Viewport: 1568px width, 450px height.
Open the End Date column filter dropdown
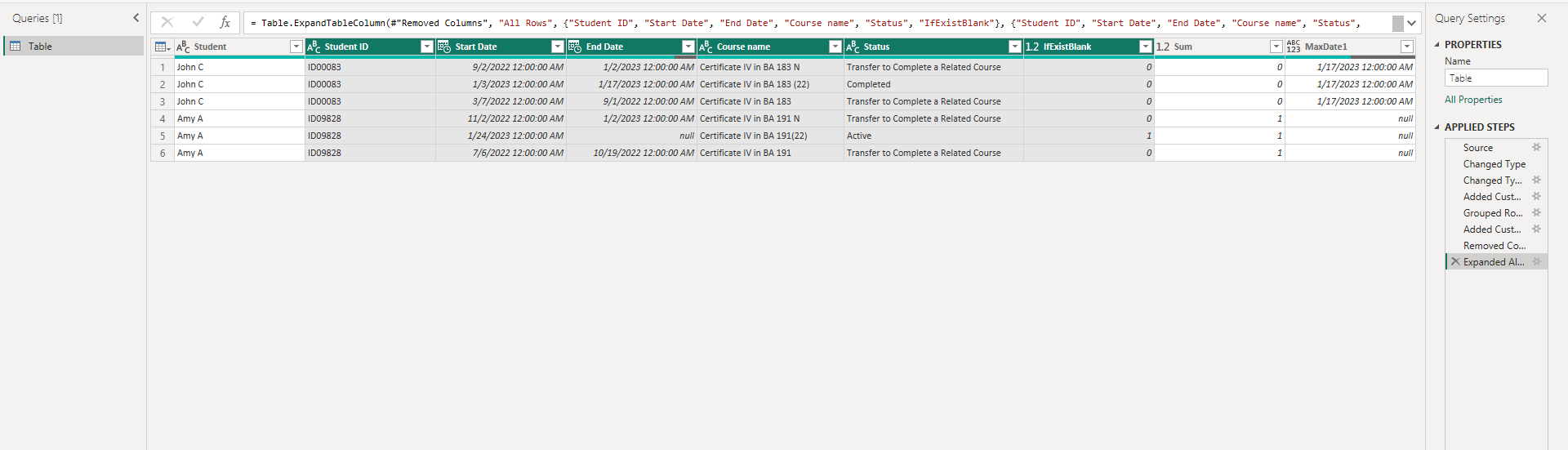[x=688, y=47]
